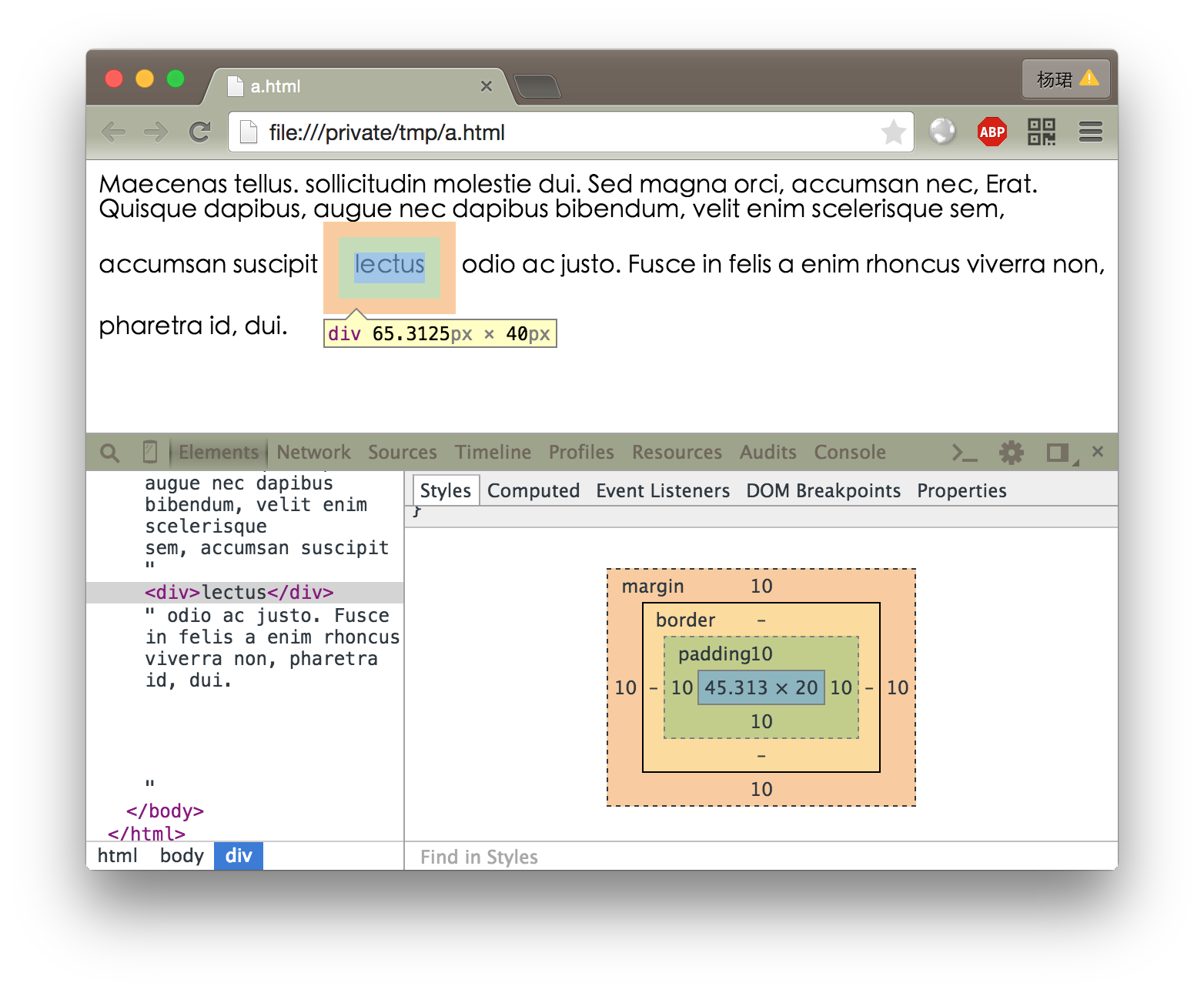Bookmark page with the star icon
The width and height of the screenshot is (1204, 993).
pyautogui.click(x=893, y=132)
